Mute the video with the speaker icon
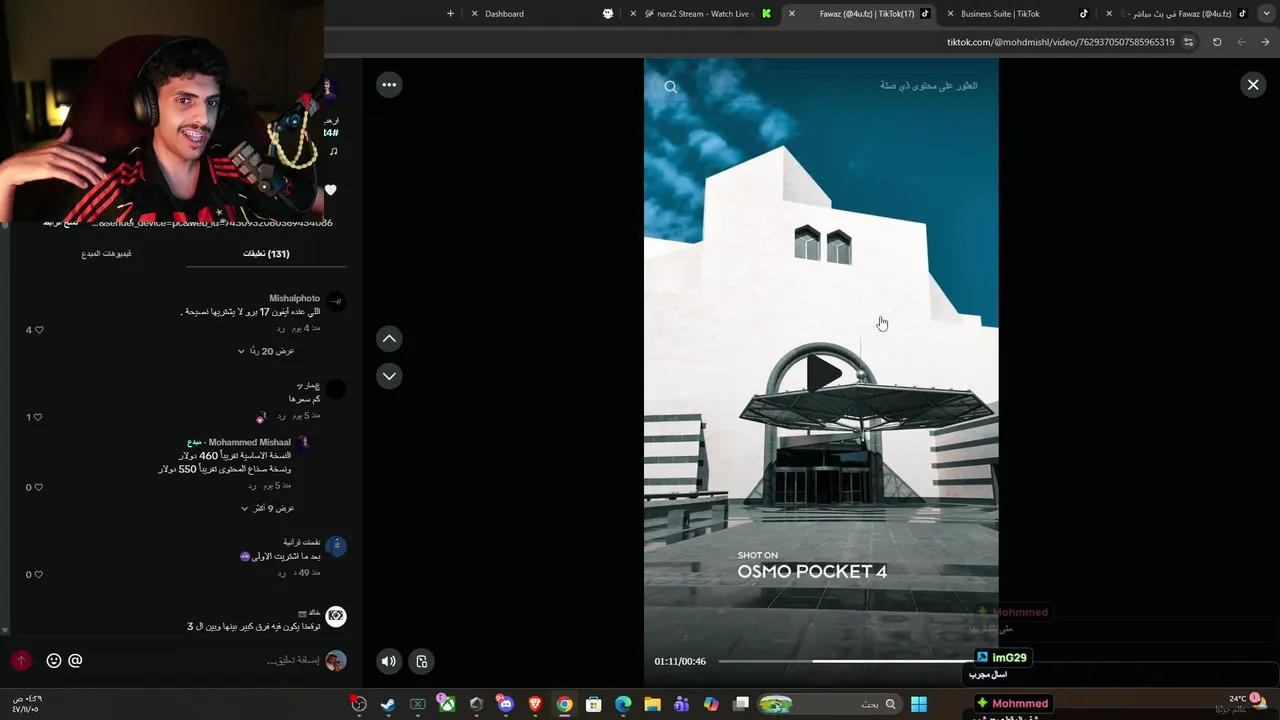Image resolution: width=1280 pixels, height=720 pixels. tap(389, 661)
